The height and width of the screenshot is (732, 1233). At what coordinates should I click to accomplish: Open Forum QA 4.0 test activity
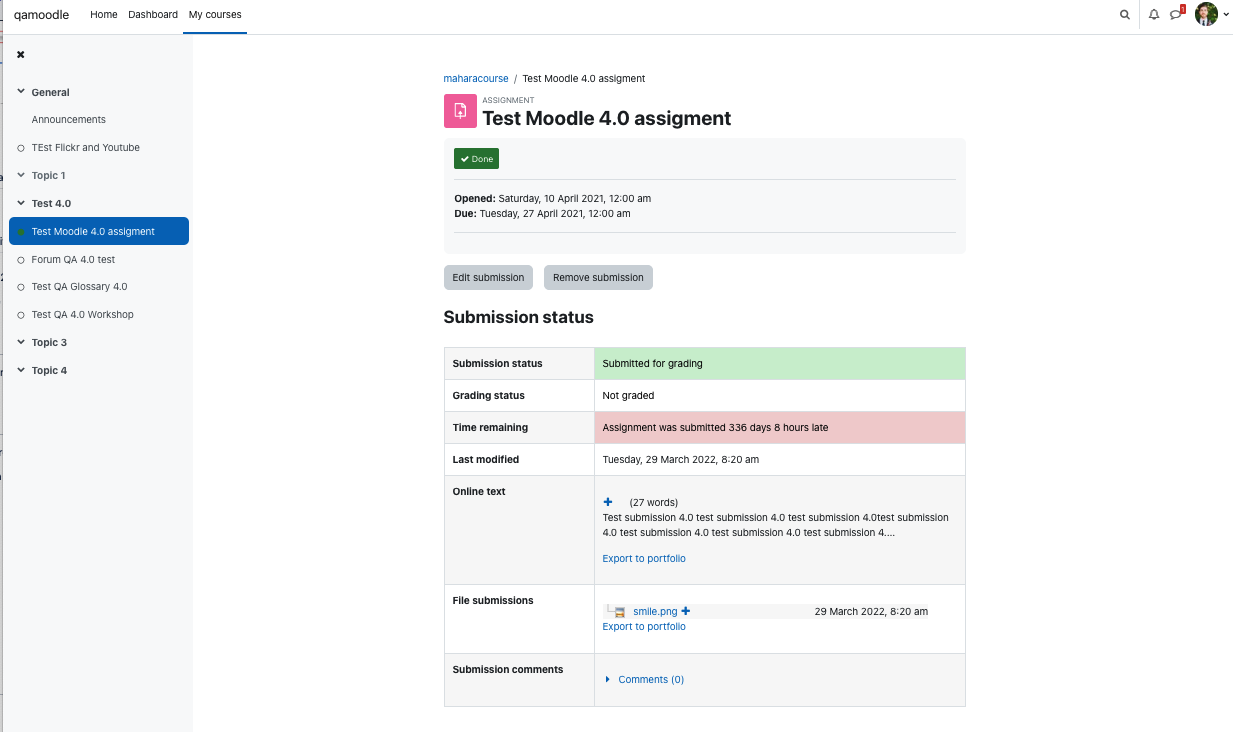(73, 260)
